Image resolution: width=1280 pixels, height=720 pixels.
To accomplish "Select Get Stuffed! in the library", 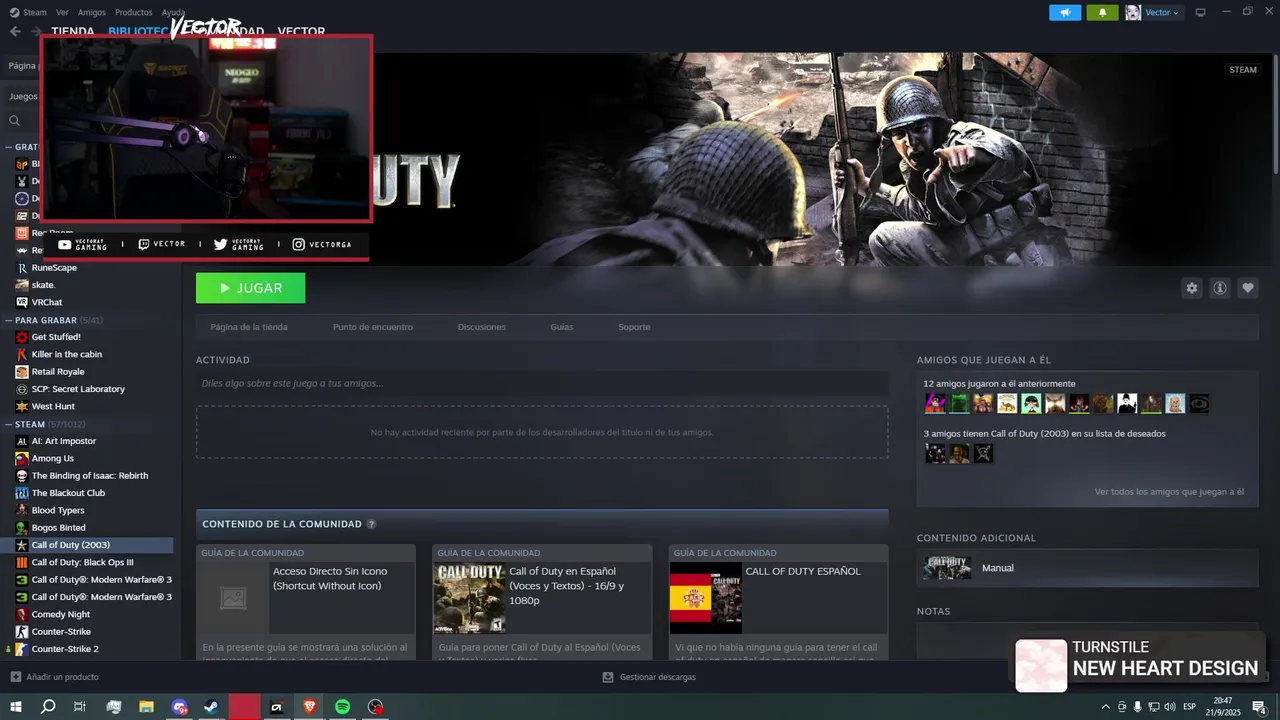I will pos(56,337).
